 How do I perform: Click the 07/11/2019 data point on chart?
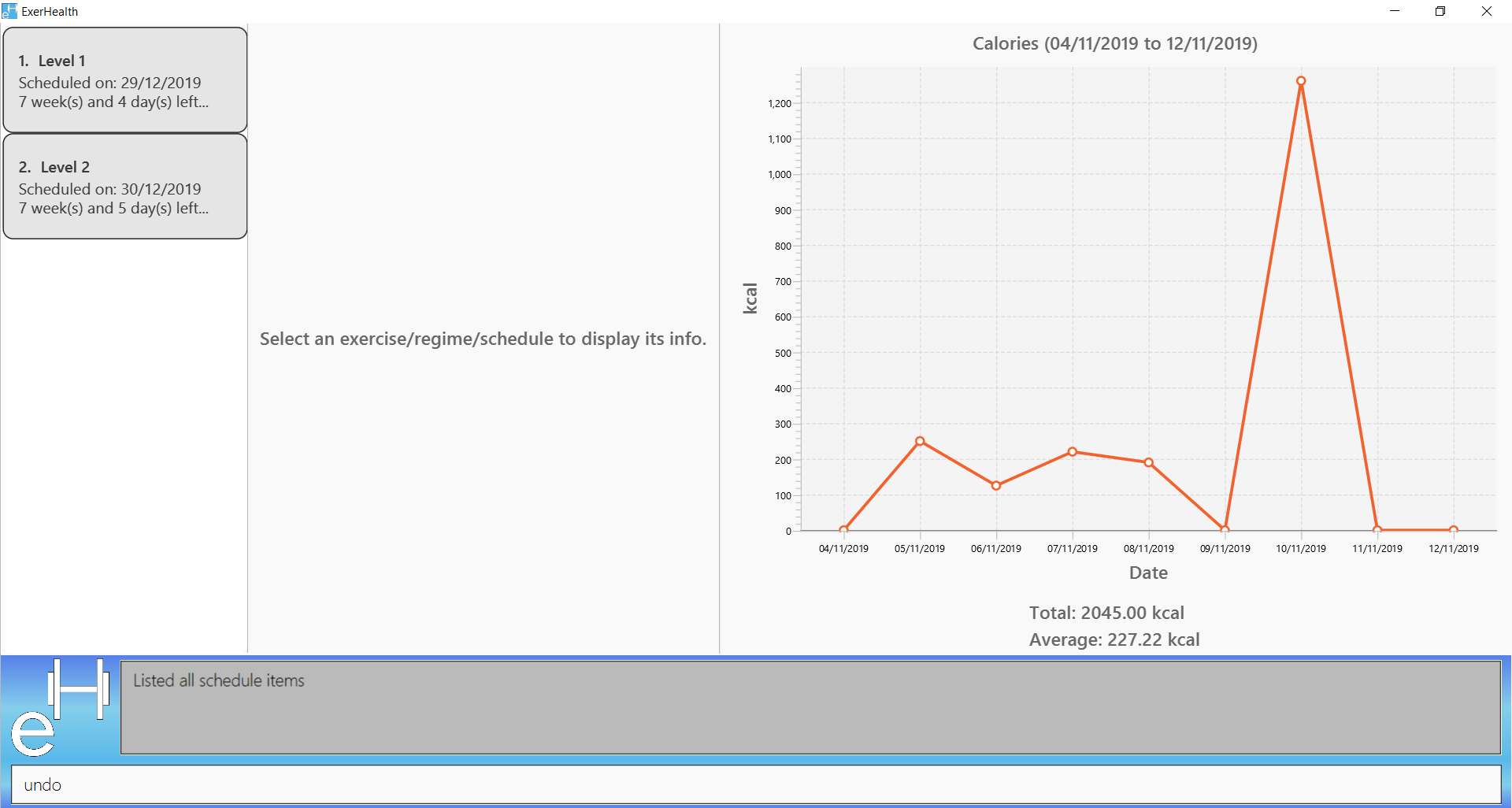pos(1073,452)
